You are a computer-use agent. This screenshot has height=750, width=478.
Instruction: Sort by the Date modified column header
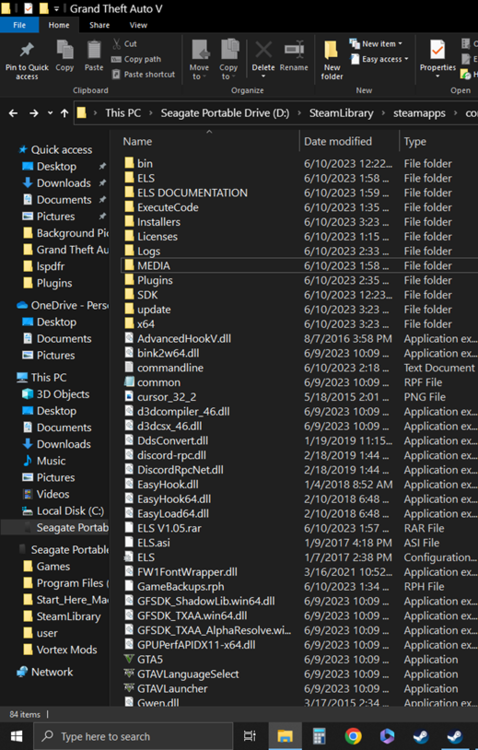pos(338,141)
